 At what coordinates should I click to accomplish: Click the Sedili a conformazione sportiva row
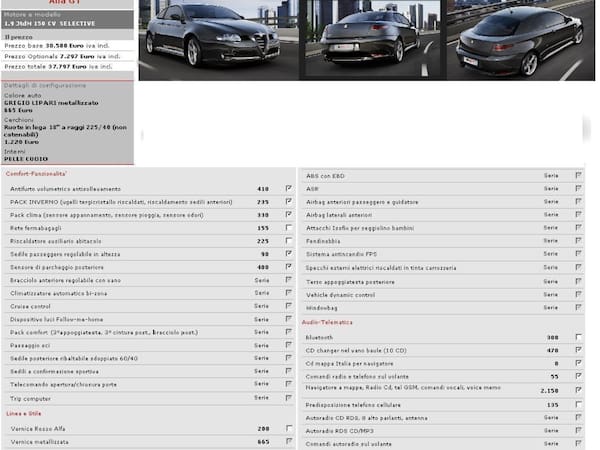[x=148, y=371]
